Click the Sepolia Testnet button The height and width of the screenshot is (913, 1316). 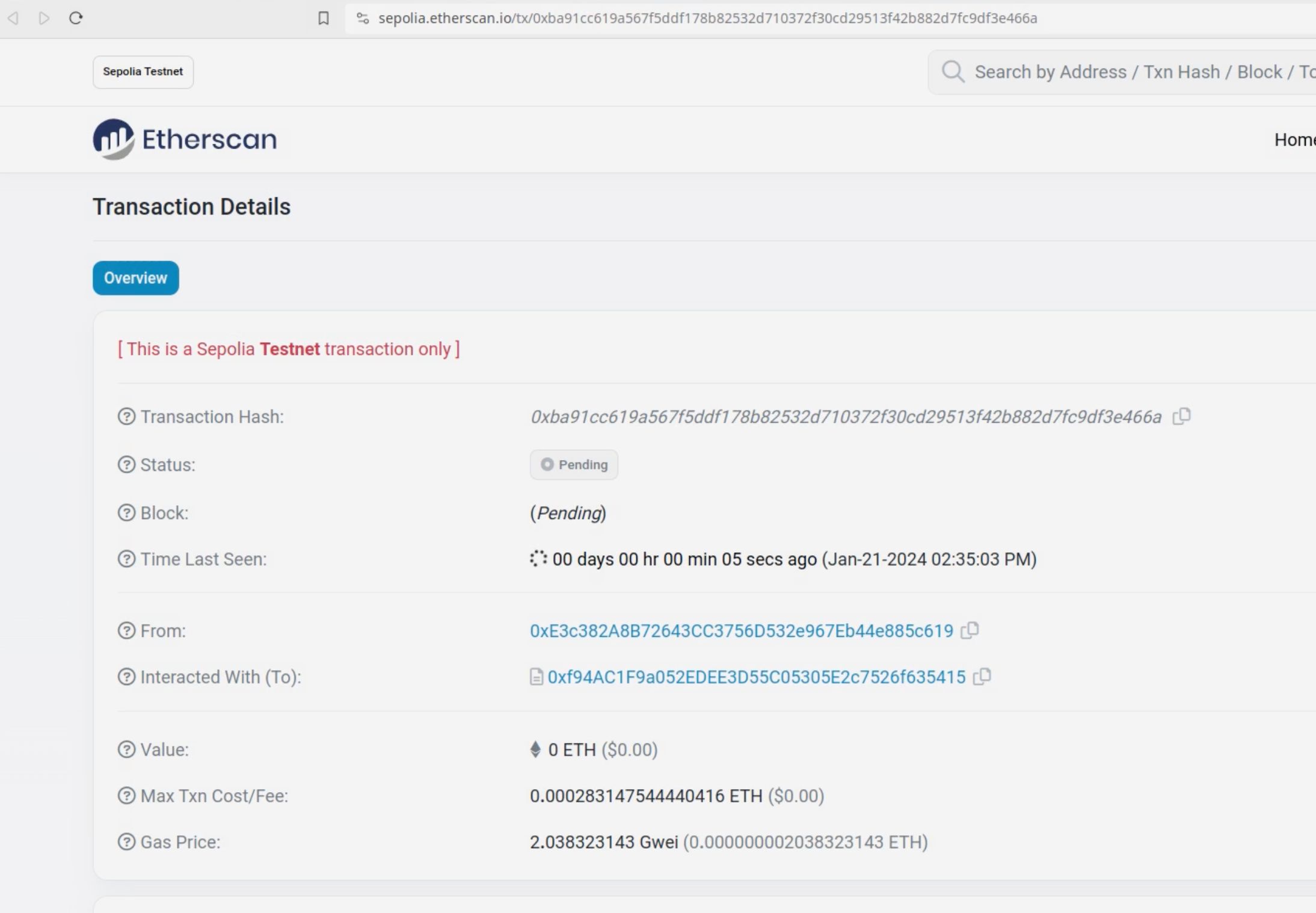pos(143,72)
